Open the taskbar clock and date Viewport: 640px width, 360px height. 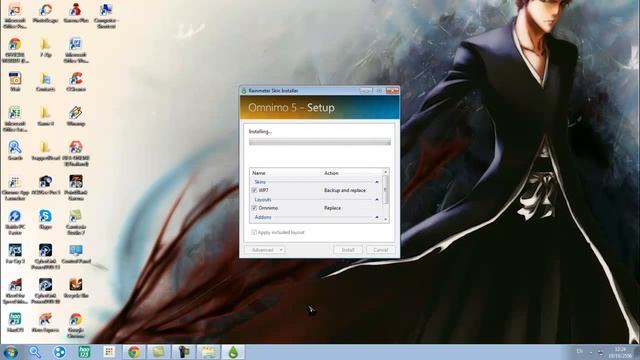pyautogui.click(x=620, y=352)
